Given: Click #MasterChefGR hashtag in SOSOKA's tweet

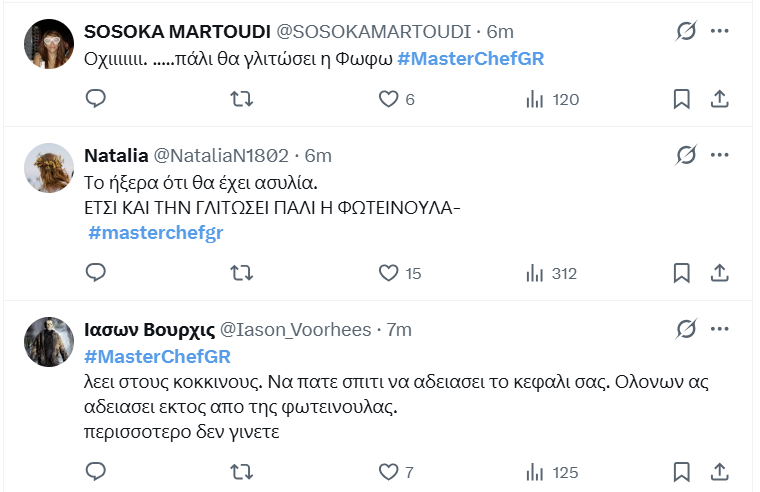Looking at the screenshot, I should click(x=470, y=59).
